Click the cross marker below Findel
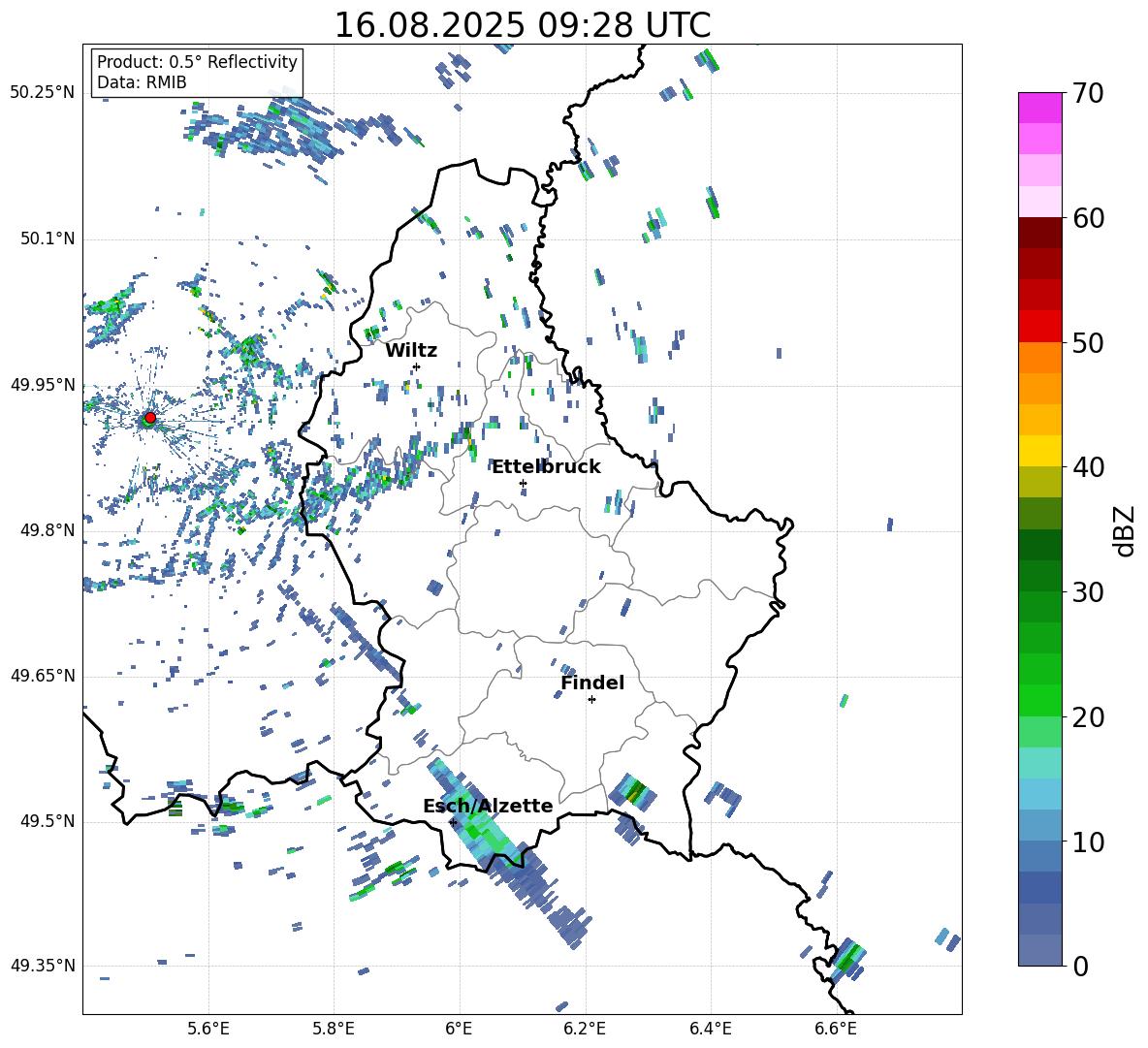 pyautogui.click(x=591, y=700)
